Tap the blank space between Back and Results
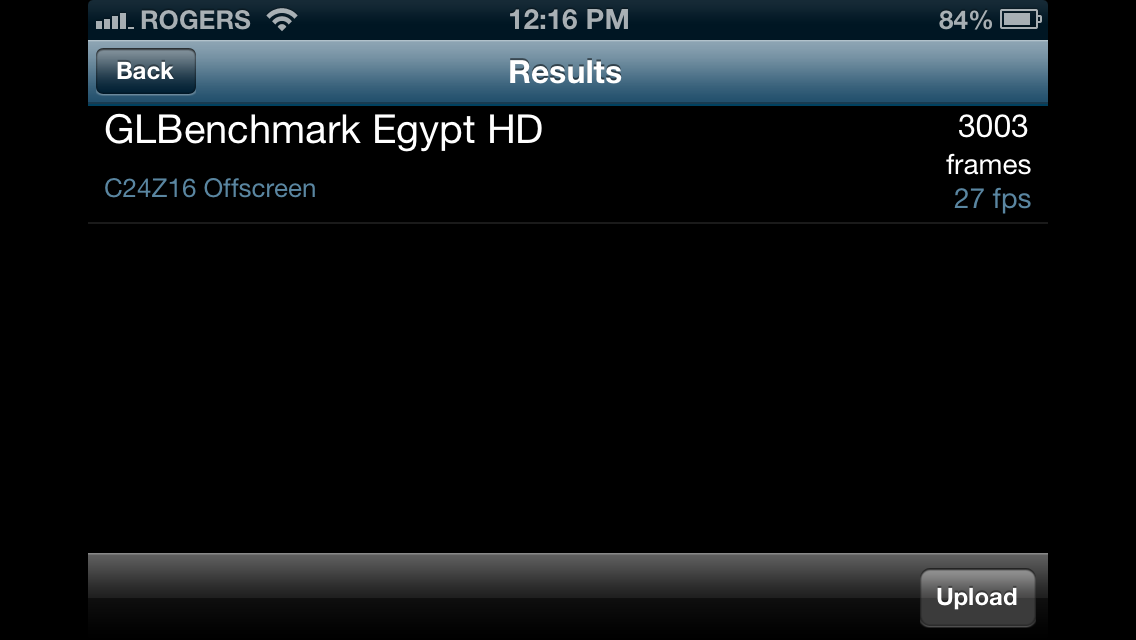Viewport: 1136px width, 640px height. click(351, 72)
